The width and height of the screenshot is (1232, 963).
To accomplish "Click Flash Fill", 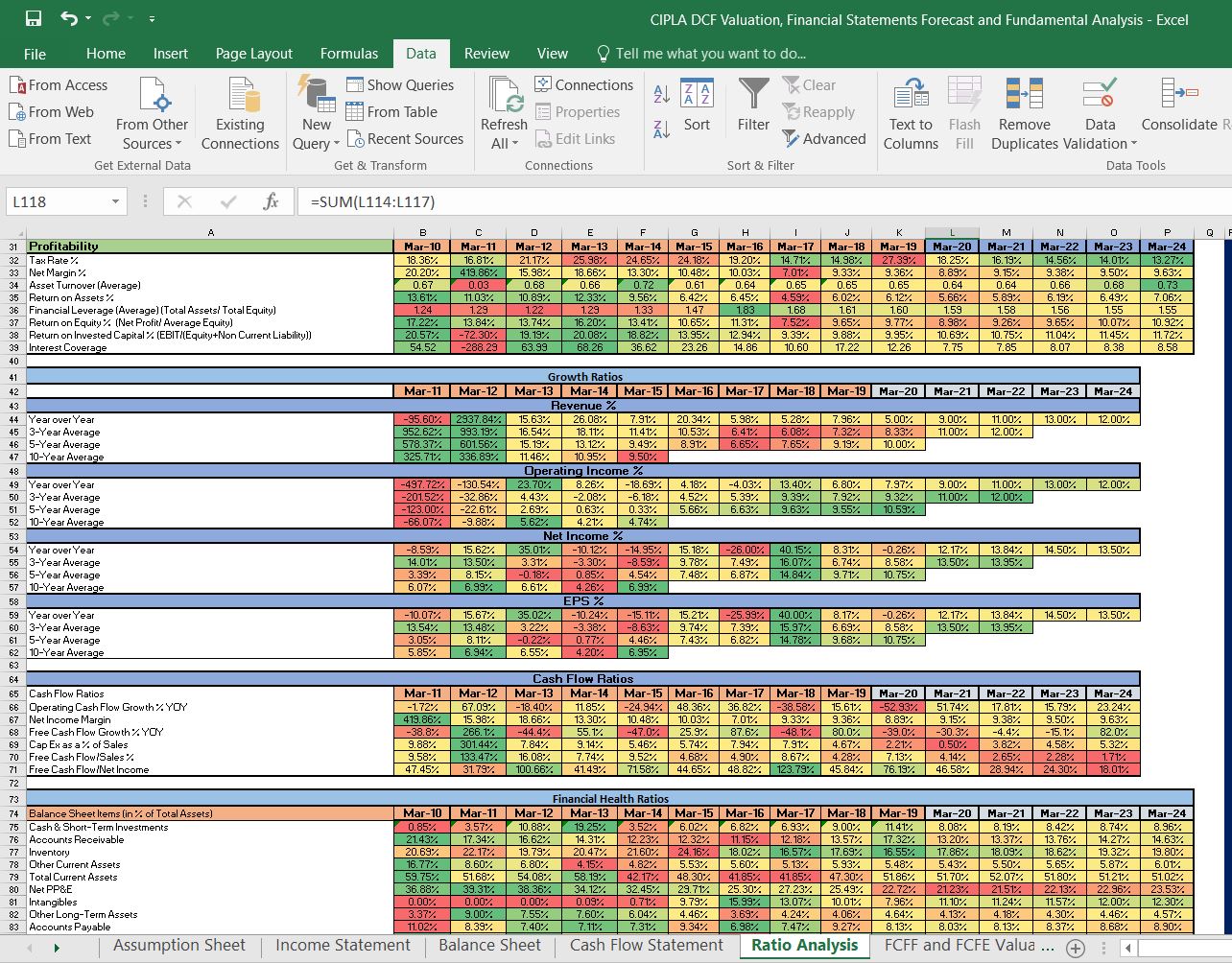I will pos(964,114).
